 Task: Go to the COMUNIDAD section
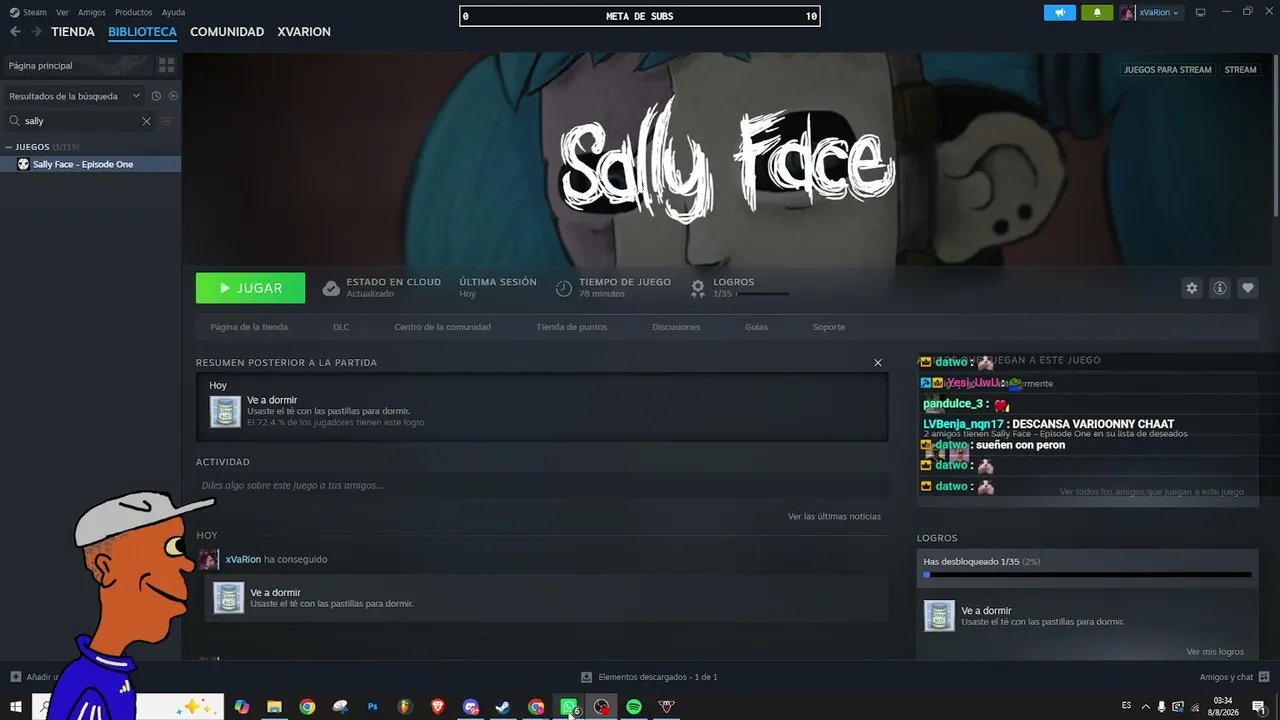pyautogui.click(x=227, y=32)
